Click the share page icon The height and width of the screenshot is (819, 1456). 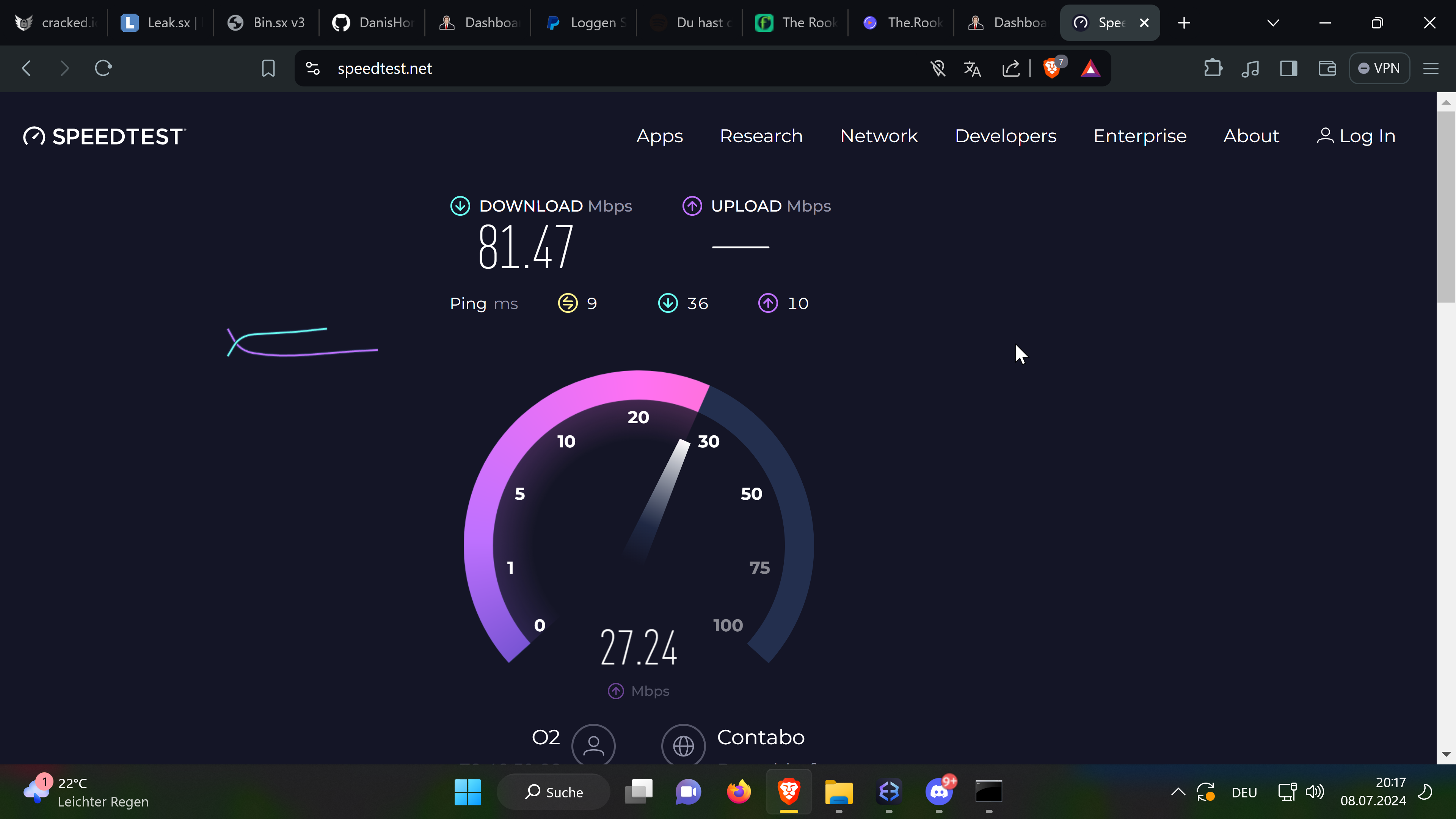coord(1010,68)
